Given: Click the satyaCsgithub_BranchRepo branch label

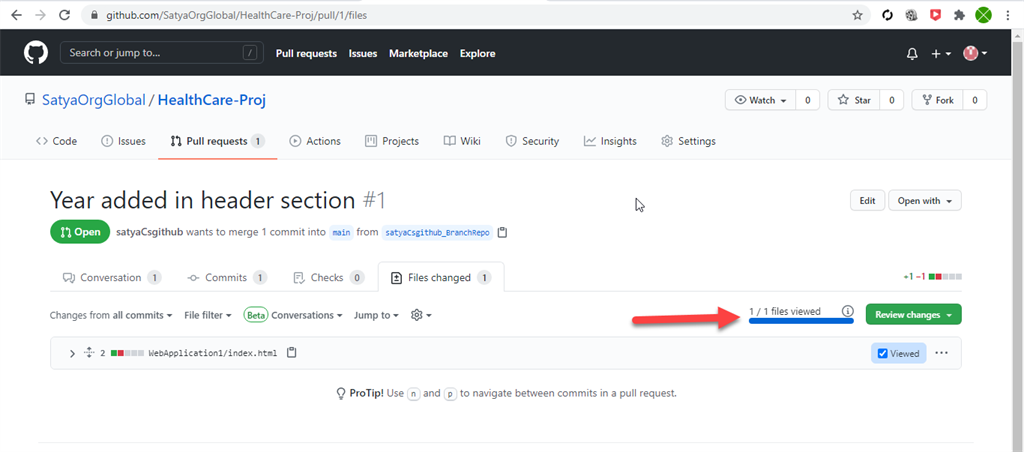Looking at the screenshot, I should (x=437, y=232).
